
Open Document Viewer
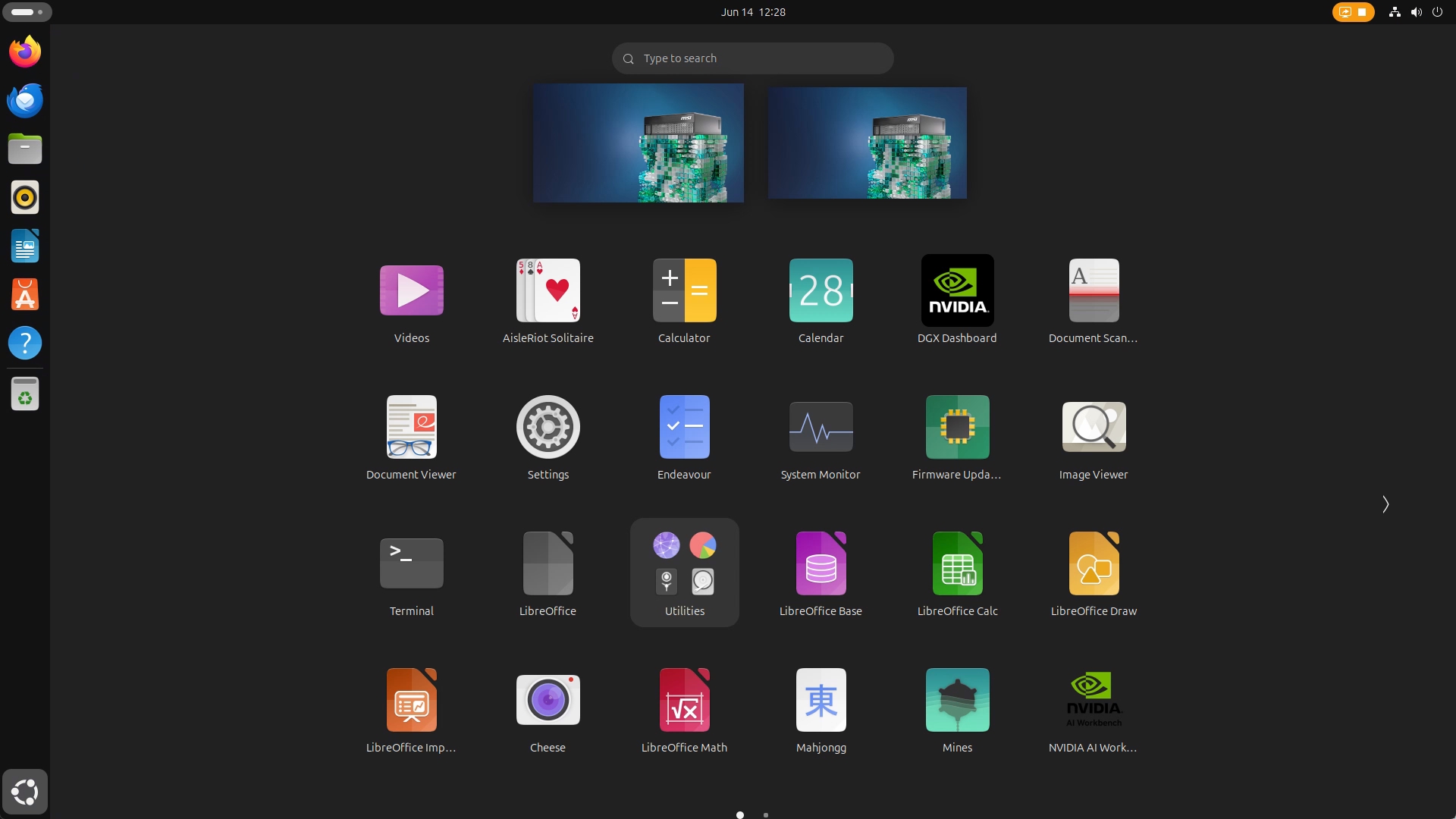click(411, 438)
